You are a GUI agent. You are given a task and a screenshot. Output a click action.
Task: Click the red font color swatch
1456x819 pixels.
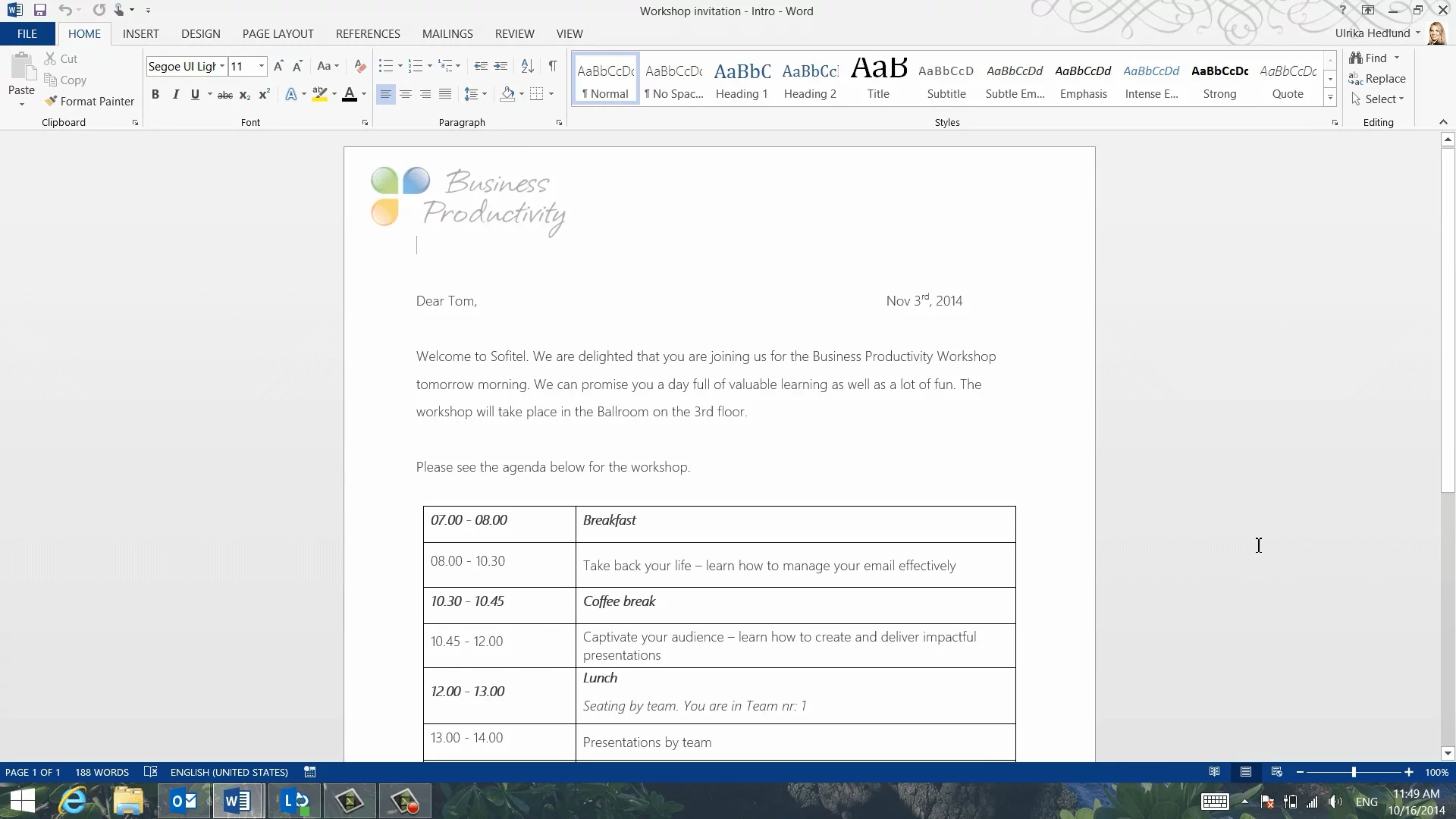[x=350, y=95]
